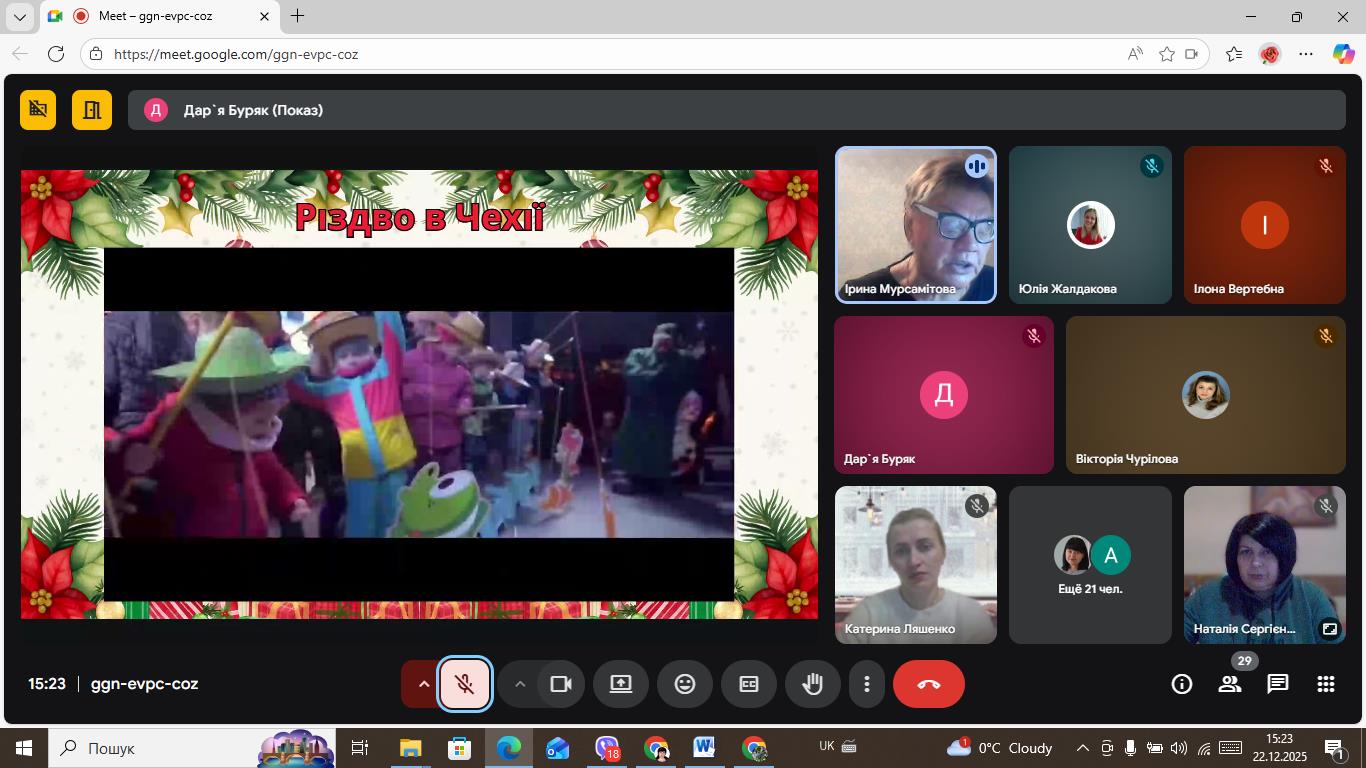Toggle the camera on or off
Viewport: 1366px width, 768px height.
(x=561, y=684)
